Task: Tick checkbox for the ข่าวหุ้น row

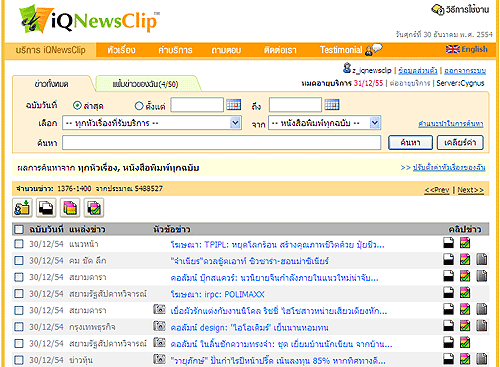Action: tap(19, 360)
